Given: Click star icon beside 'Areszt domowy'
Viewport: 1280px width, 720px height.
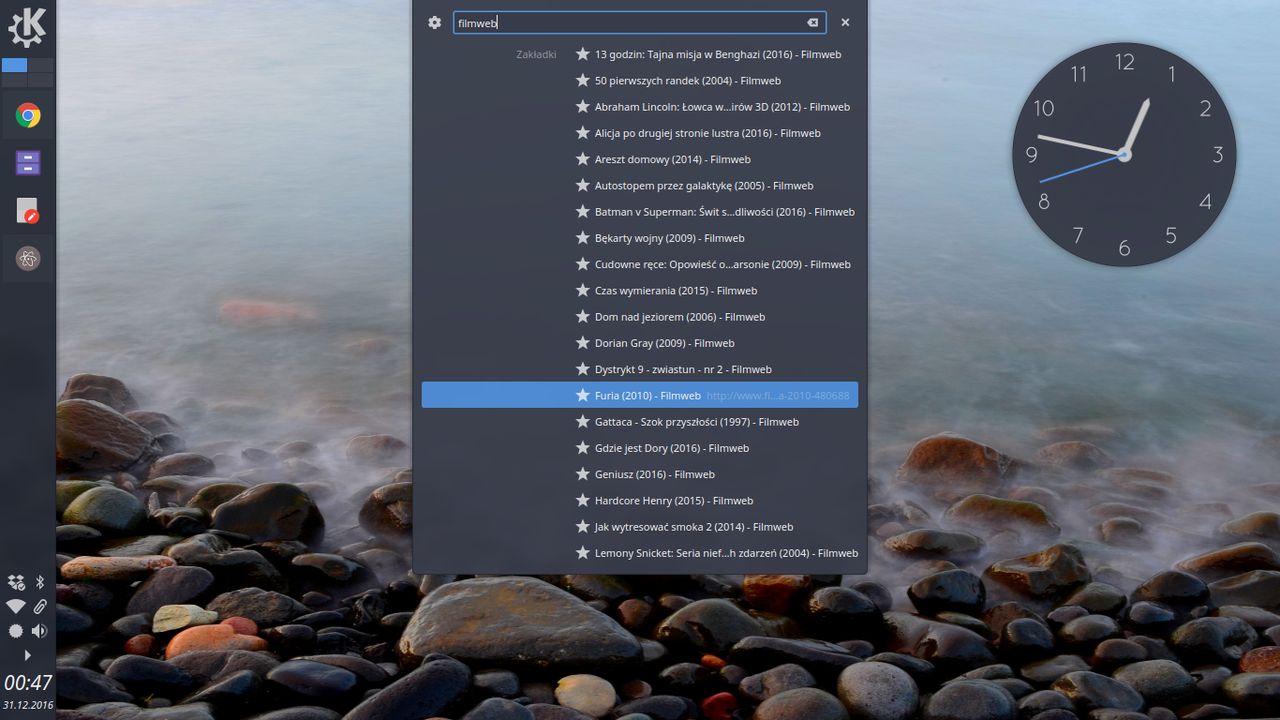Looking at the screenshot, I should 583,159.
